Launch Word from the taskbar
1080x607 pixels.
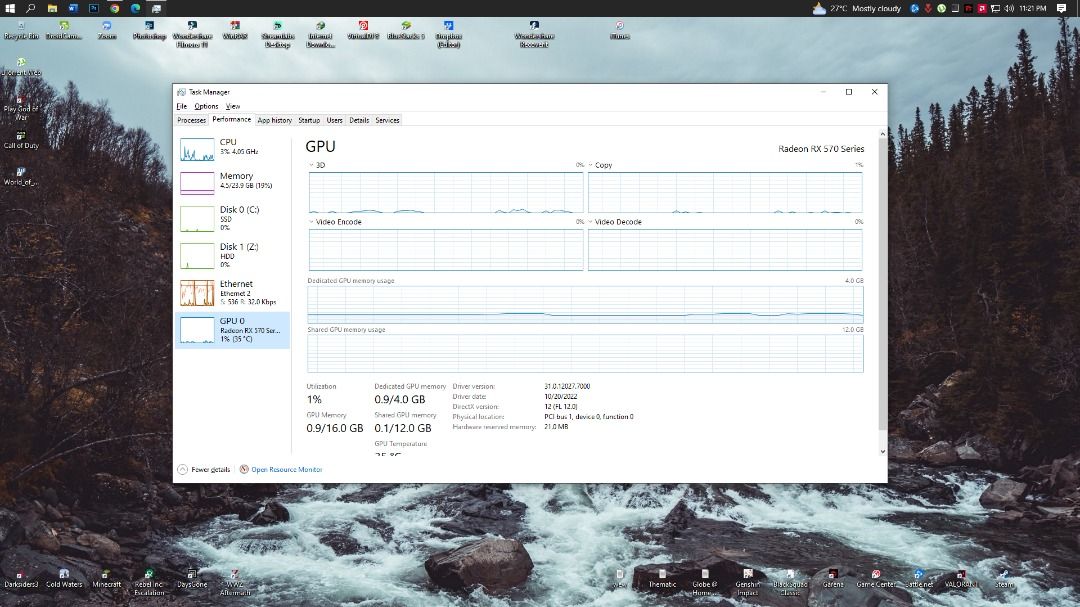(73, 8)
